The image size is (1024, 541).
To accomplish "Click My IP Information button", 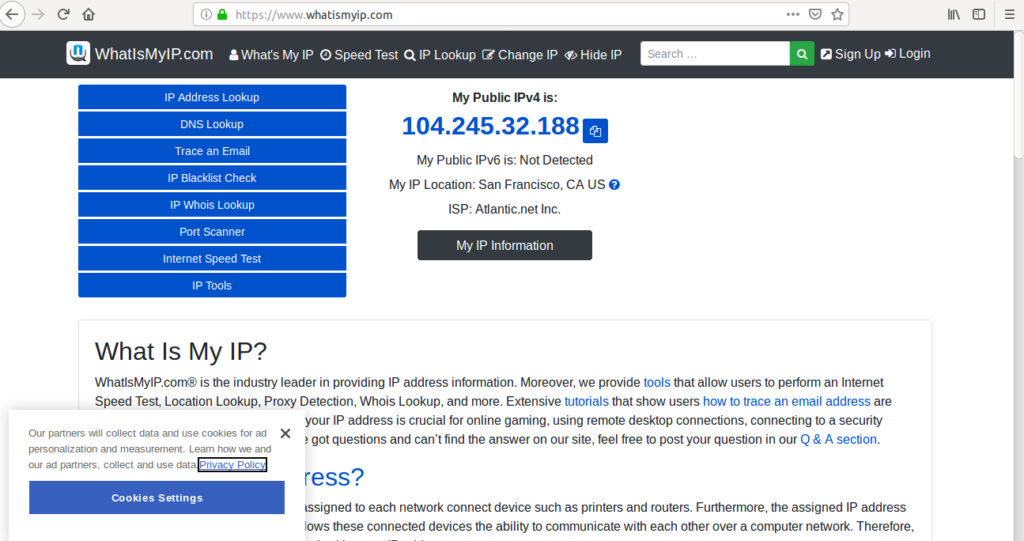I will [505, 245].
